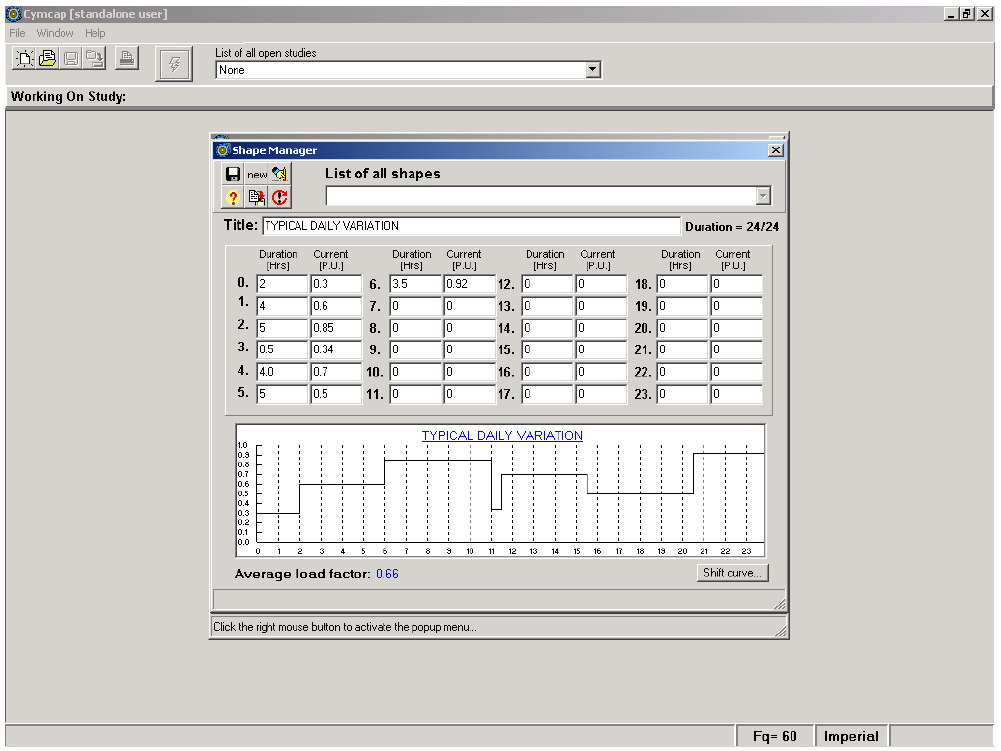Click row 4 Duration field with 4.0

click(282, 372)
